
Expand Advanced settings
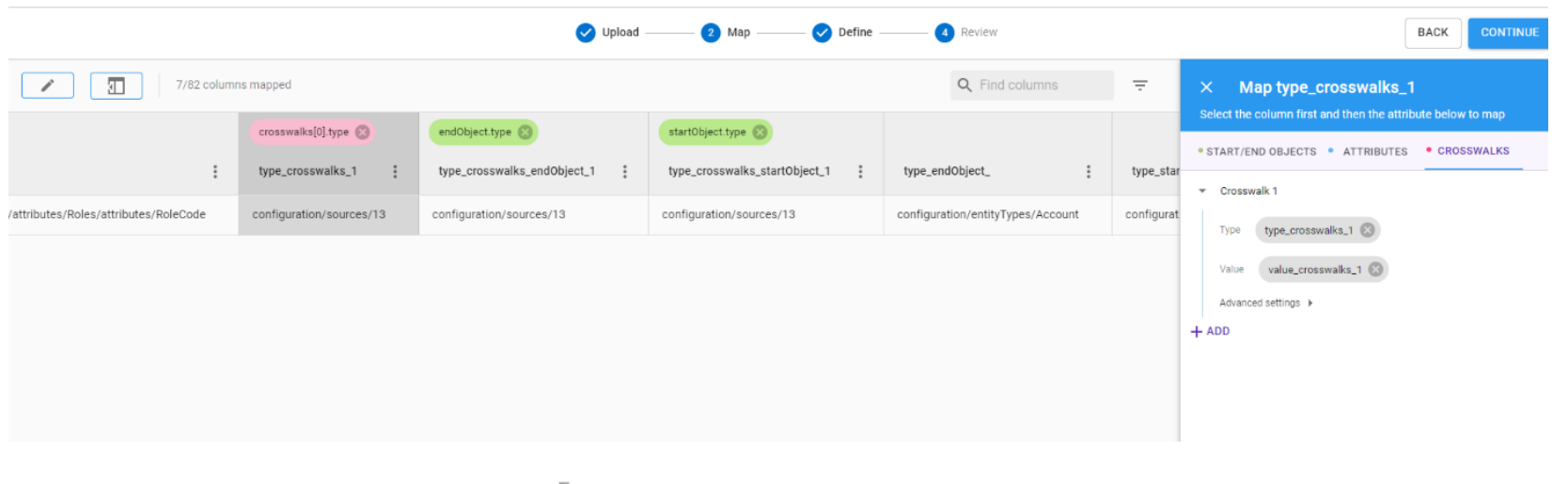click(1266, 303)
